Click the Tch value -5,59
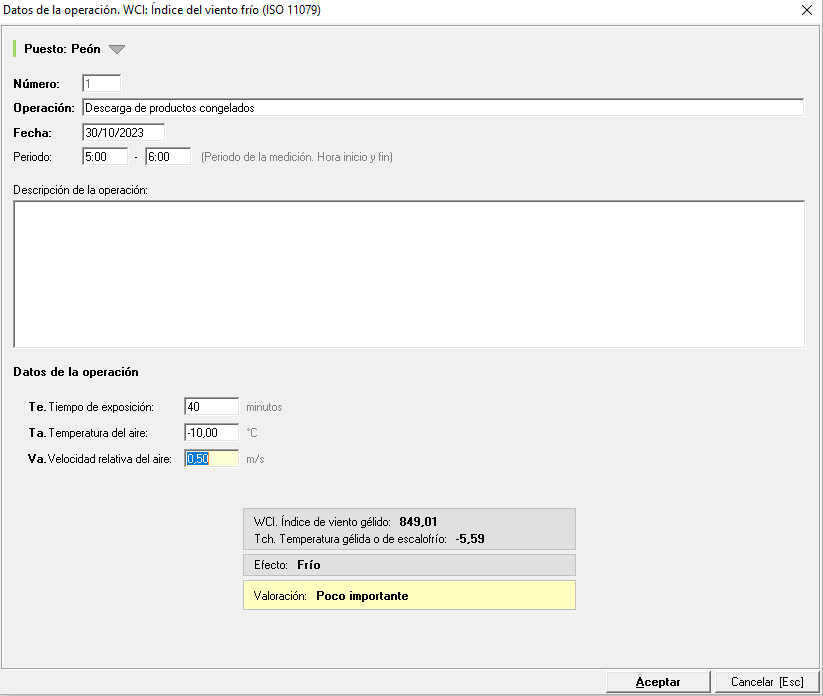Image resolution: width=823 pixels, height=696 pixels. 470,539
